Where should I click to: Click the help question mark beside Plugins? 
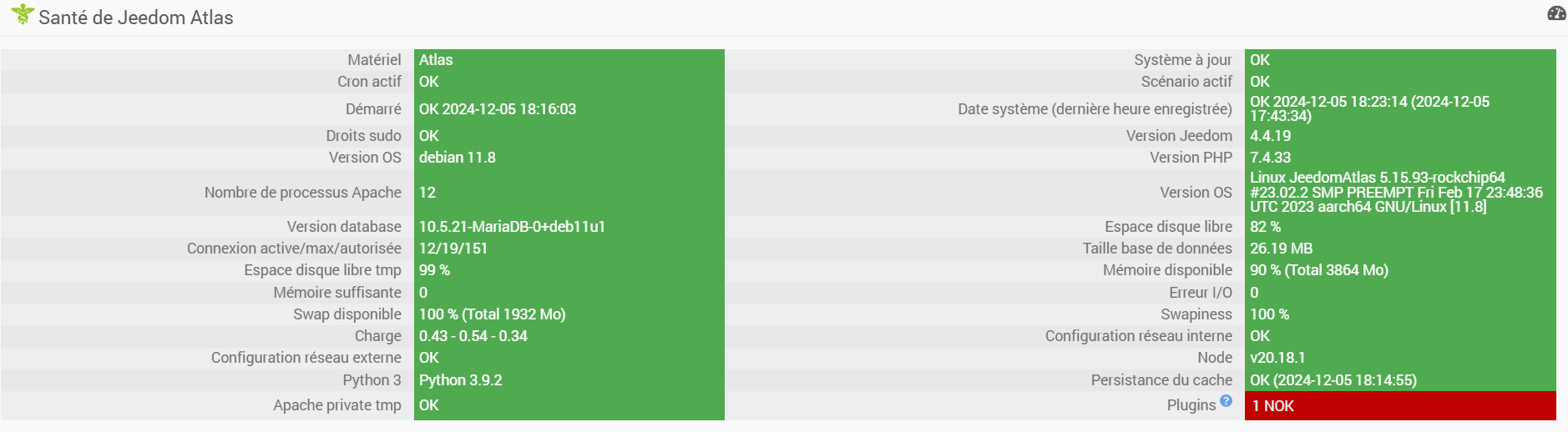(1226, 400)
